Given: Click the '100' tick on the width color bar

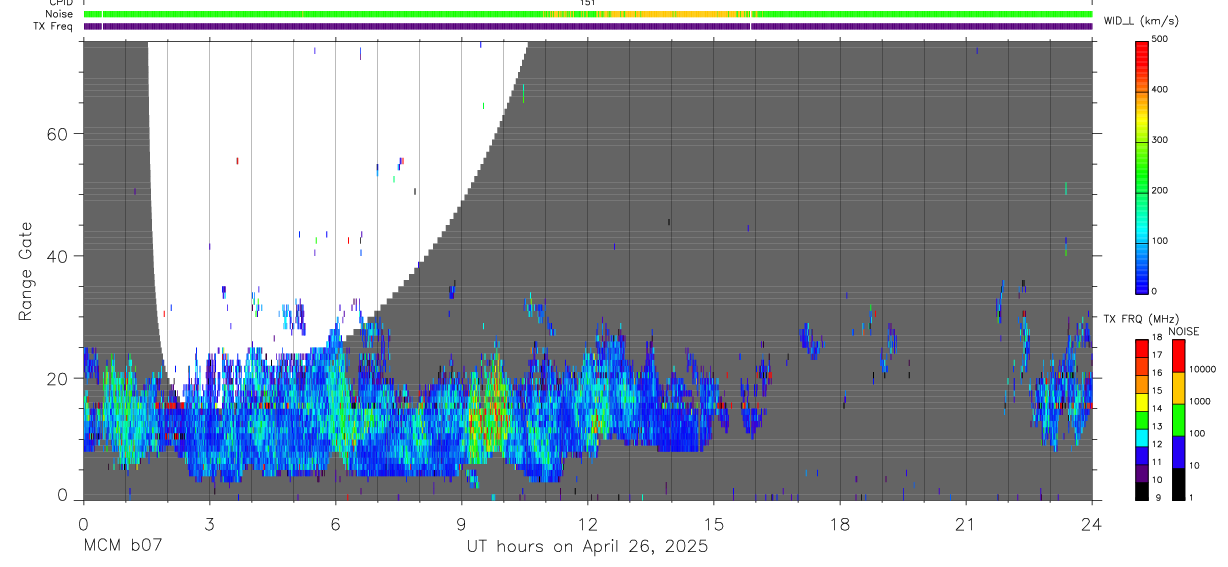Looking at the screenshot, I should coord(1161,241).
